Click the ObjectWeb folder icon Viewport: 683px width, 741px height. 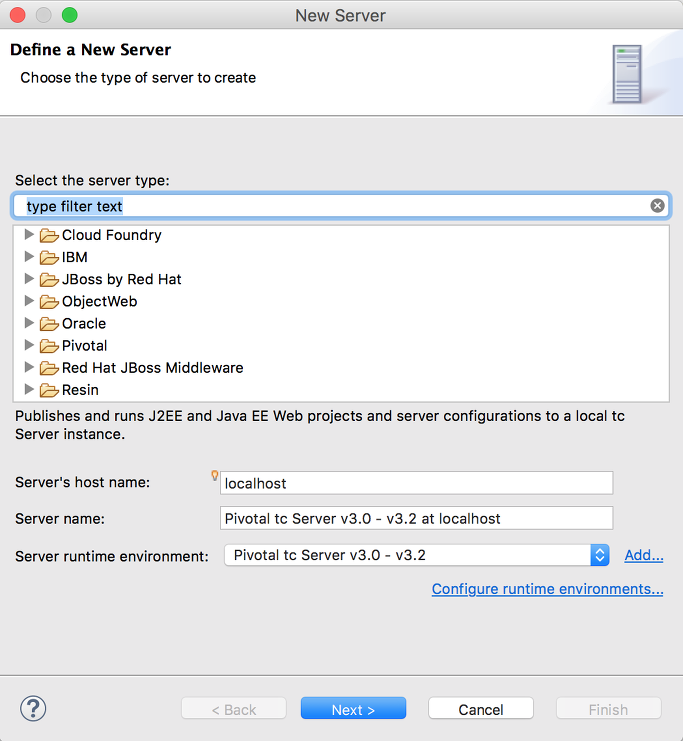(49, 302)
